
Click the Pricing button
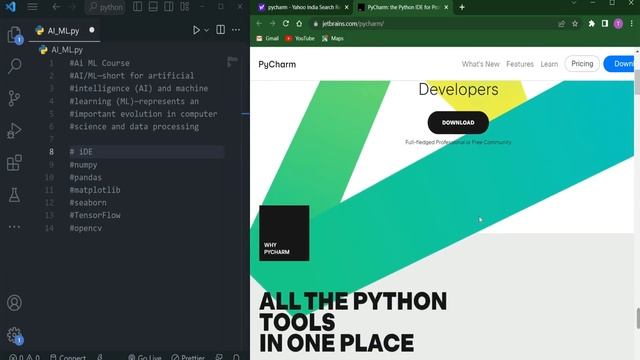click(x=582, y=64)
